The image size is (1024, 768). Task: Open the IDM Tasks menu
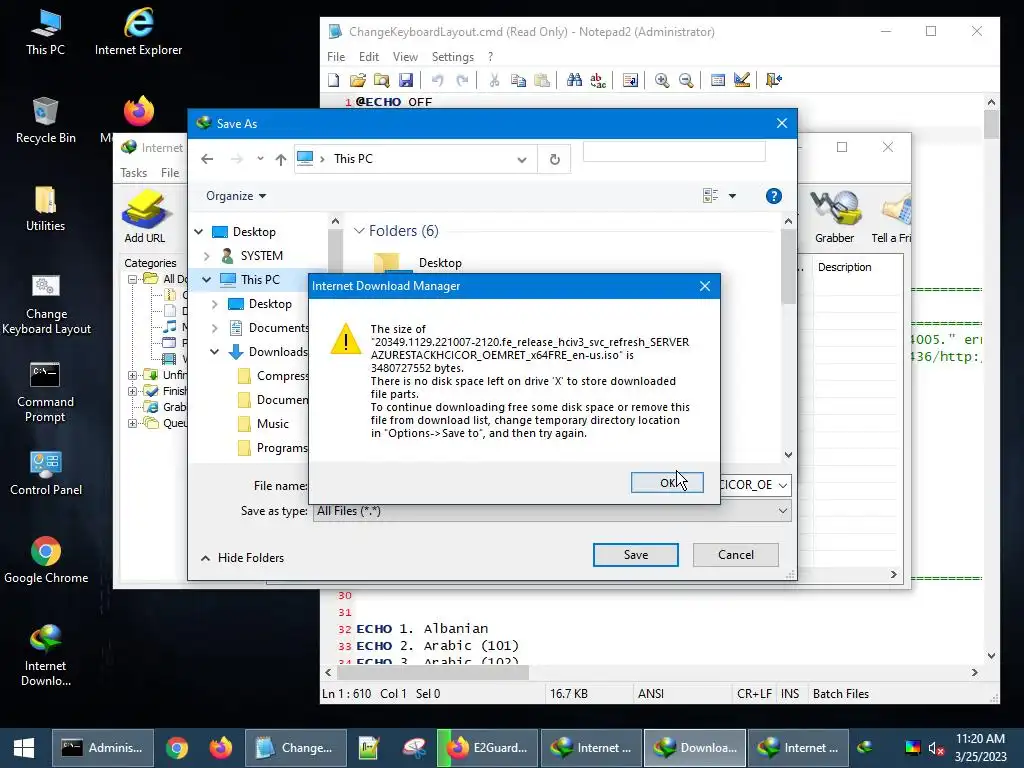tap(133, 173)
